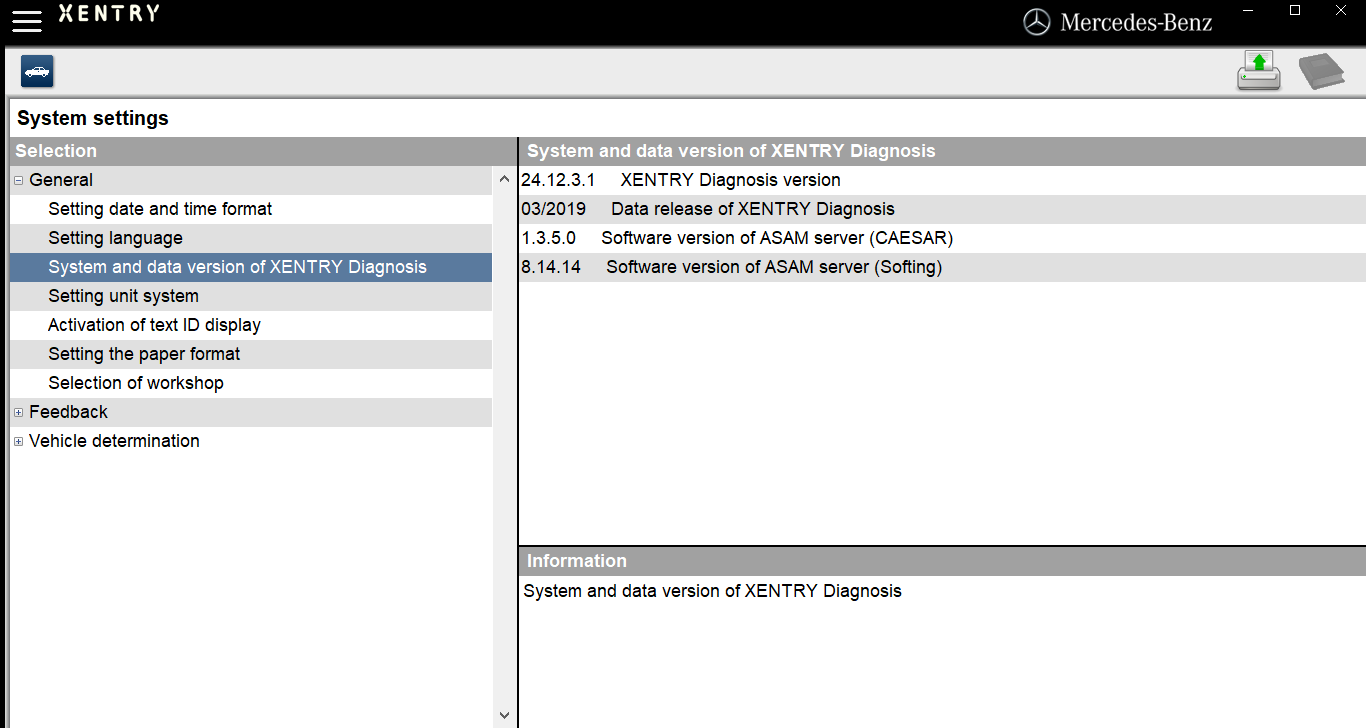Screen dimensions: 1366x728
Task: Click the XENTRY Diagnosis version row
Action: coord(942,180)
